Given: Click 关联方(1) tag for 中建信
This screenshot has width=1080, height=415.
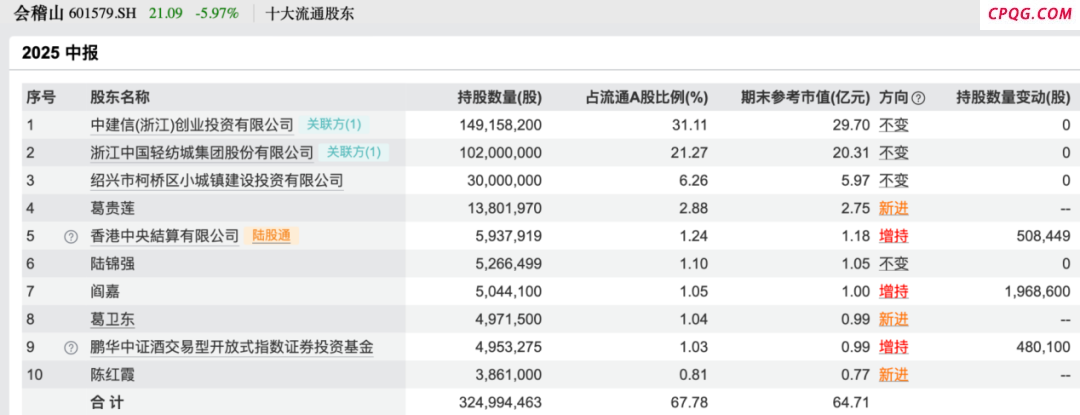Looking at the screenshot, I should [x=334, y=125].
